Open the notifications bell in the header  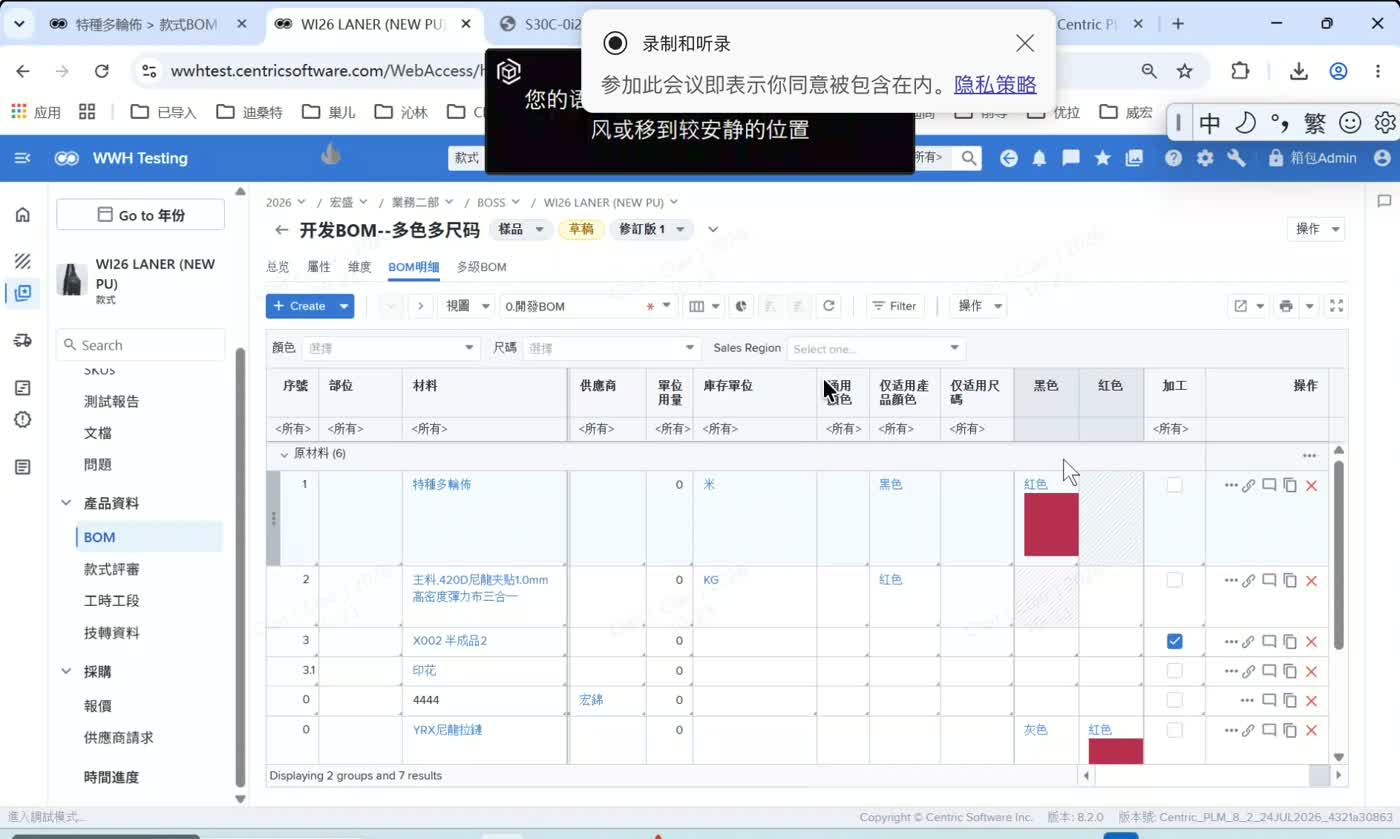click(1040, 158)
